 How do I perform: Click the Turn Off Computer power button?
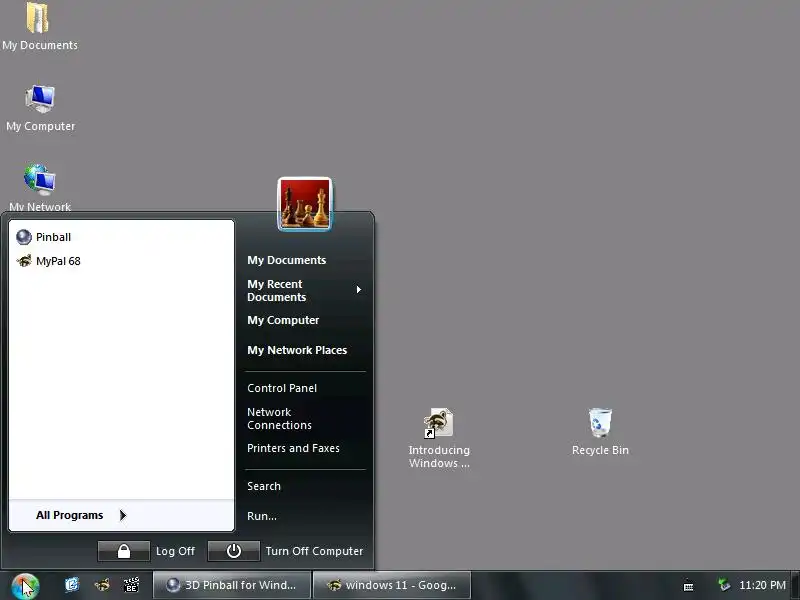pos(234,551)
